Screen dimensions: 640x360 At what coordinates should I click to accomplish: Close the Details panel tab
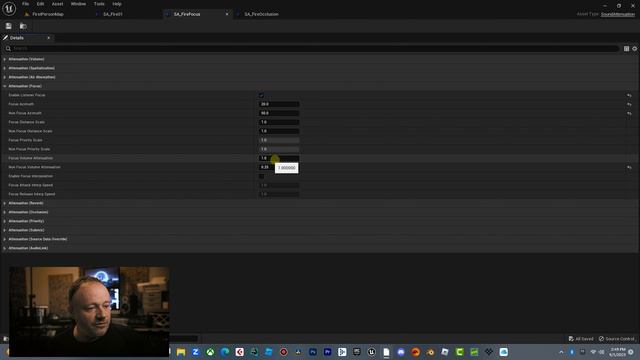[49, 38]
